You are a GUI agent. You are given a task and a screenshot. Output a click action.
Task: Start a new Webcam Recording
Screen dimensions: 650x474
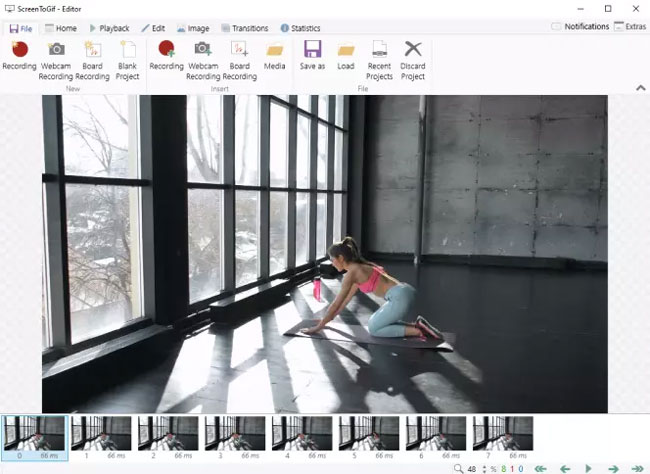click(x=56, y=61)
